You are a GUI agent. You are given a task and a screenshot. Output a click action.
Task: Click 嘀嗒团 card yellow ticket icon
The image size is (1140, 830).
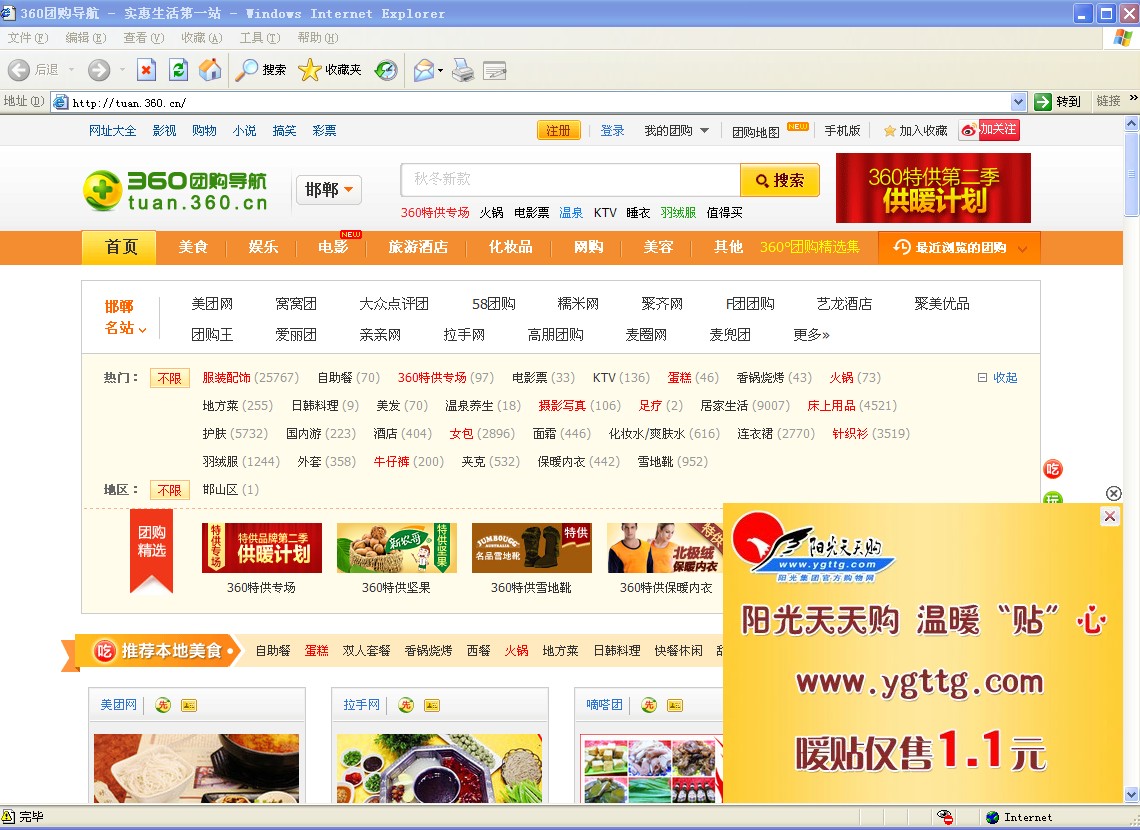point(675,705)
